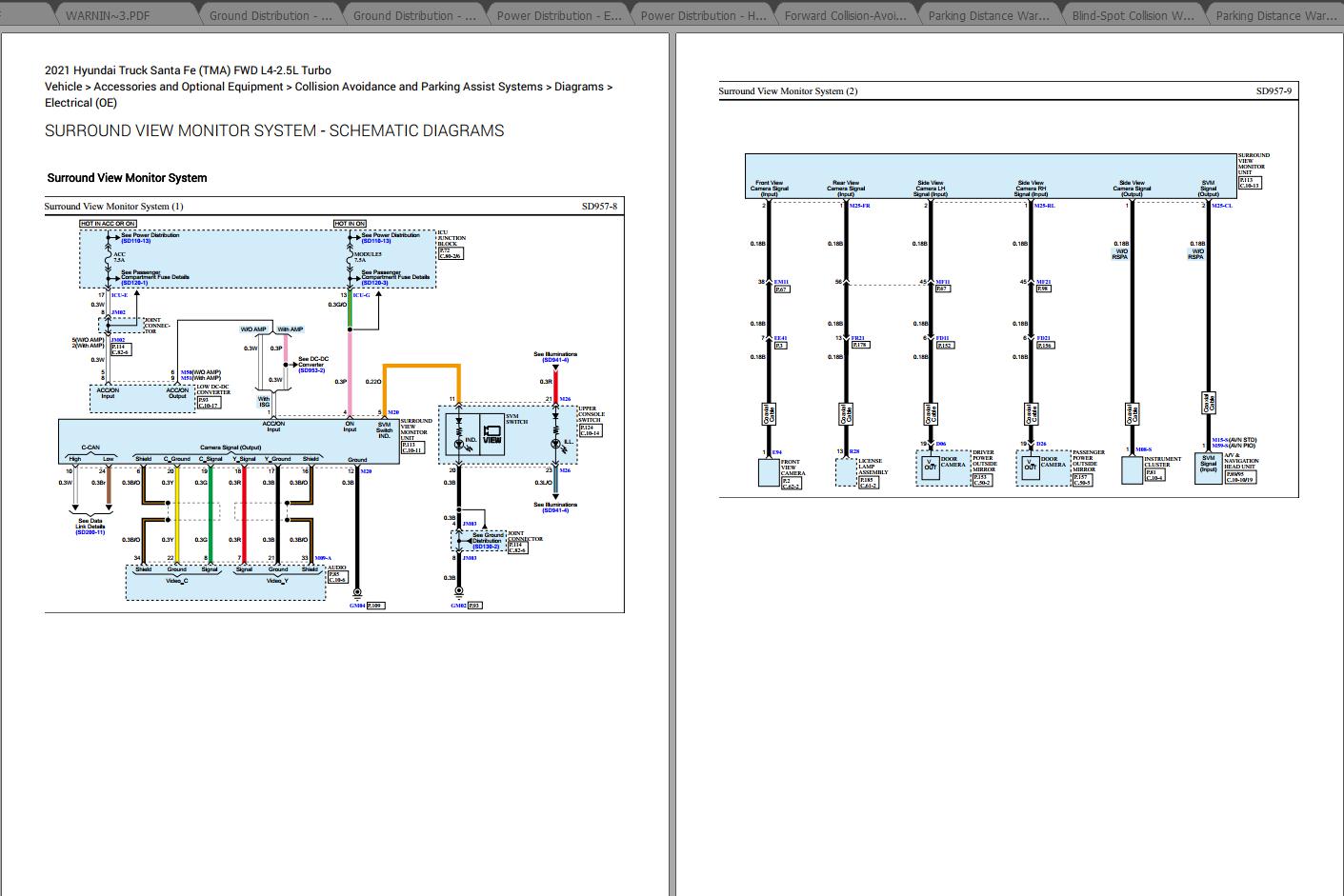Click the M25-CL connector label
This screenshot has width=1344, height=896.
[1222, 206]
